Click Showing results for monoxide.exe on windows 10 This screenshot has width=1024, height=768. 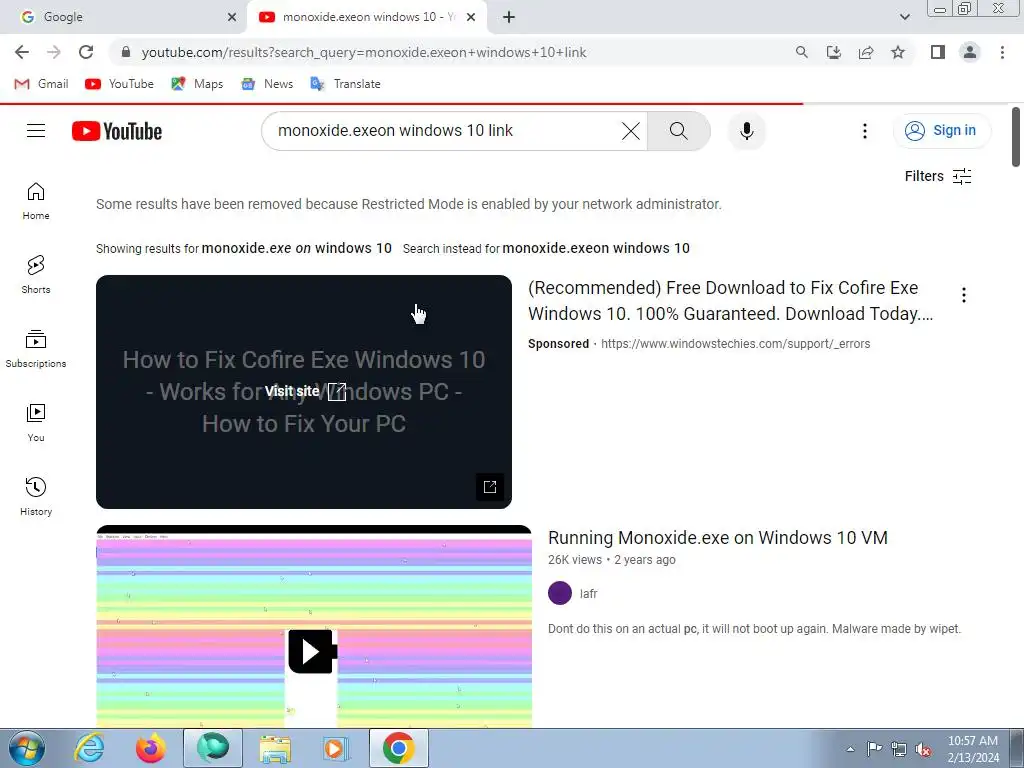[x=296, y=248]
